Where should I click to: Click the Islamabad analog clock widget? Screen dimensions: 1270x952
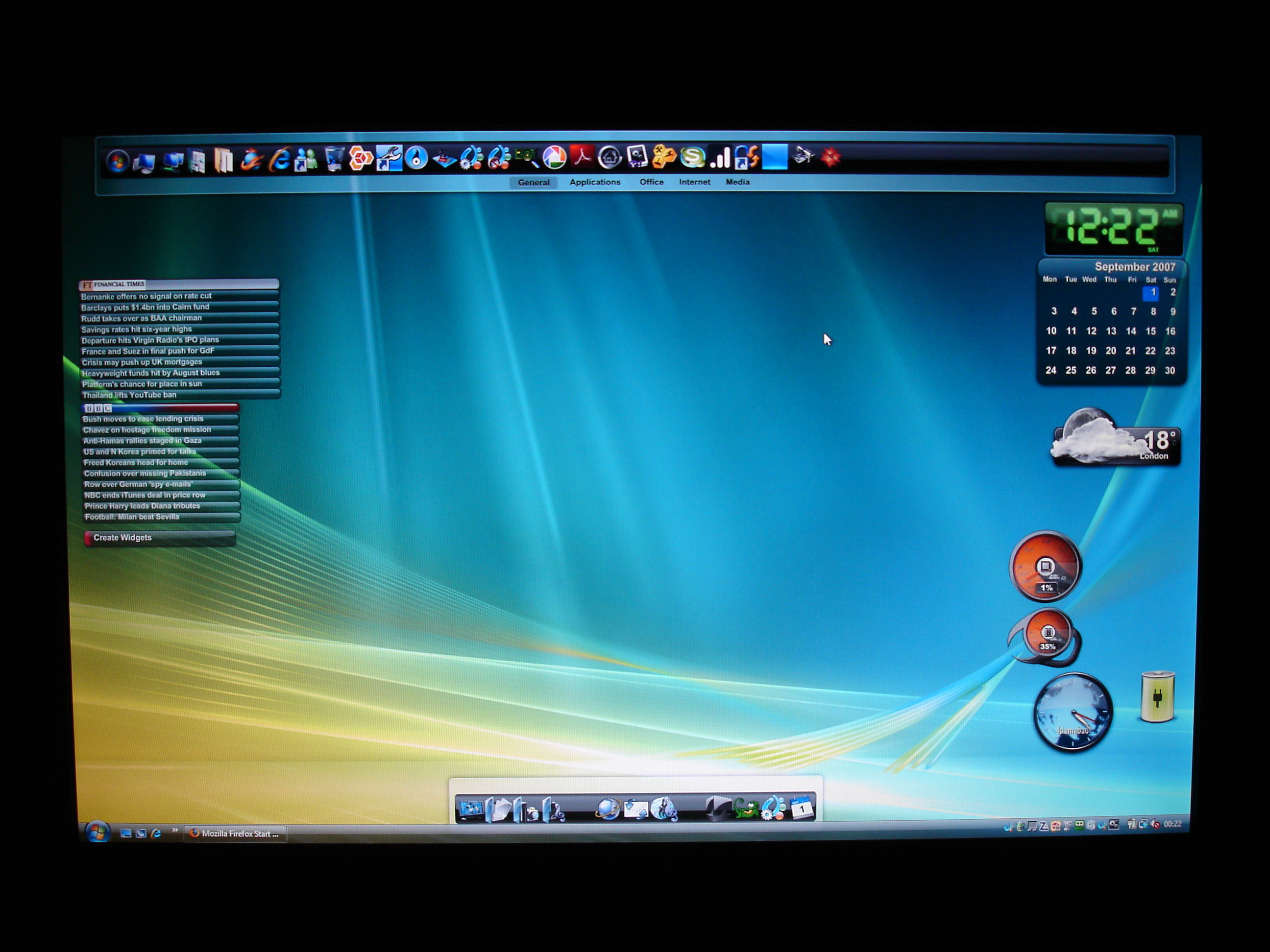1073,712
